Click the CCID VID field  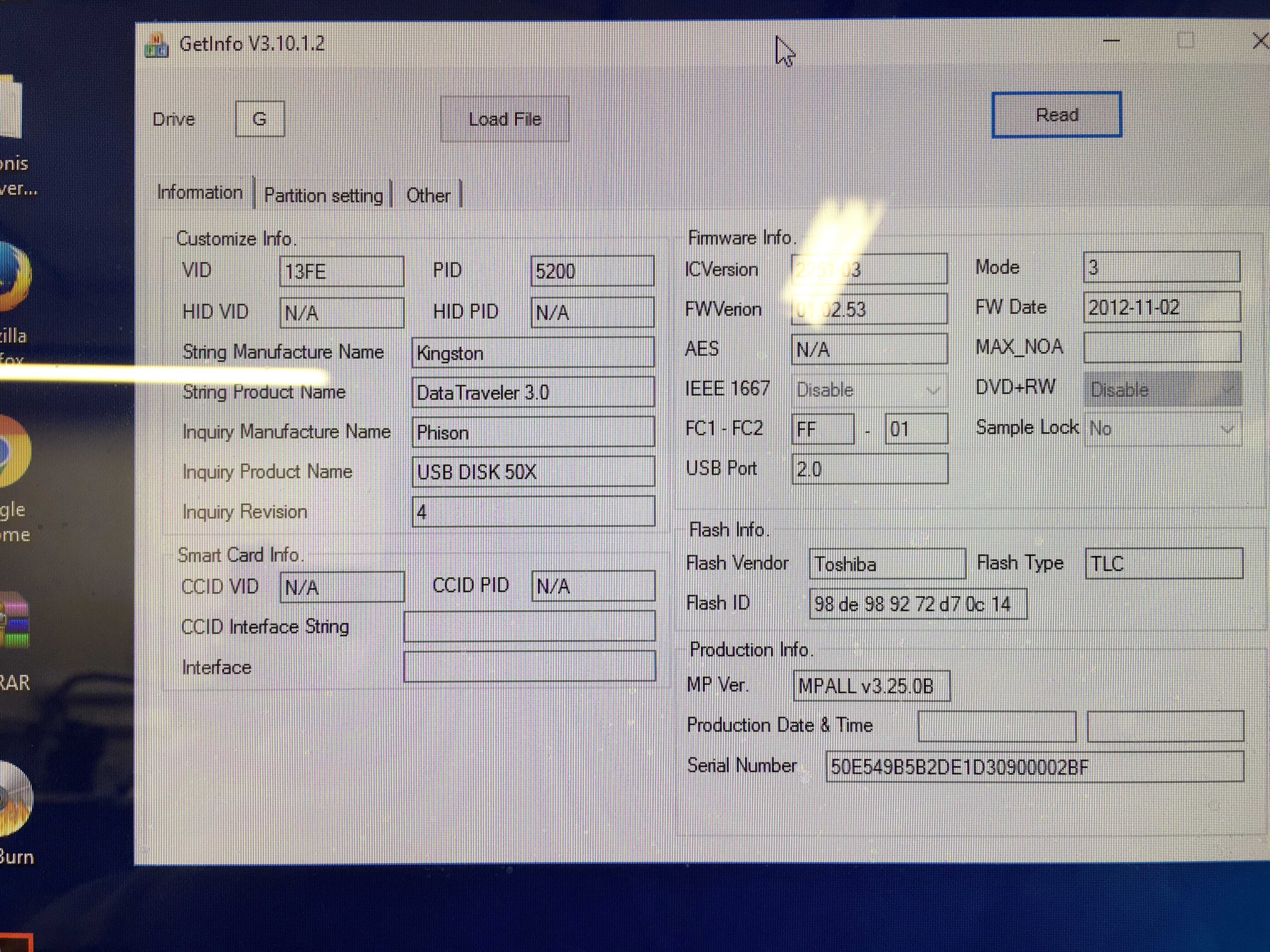[342, 587]
